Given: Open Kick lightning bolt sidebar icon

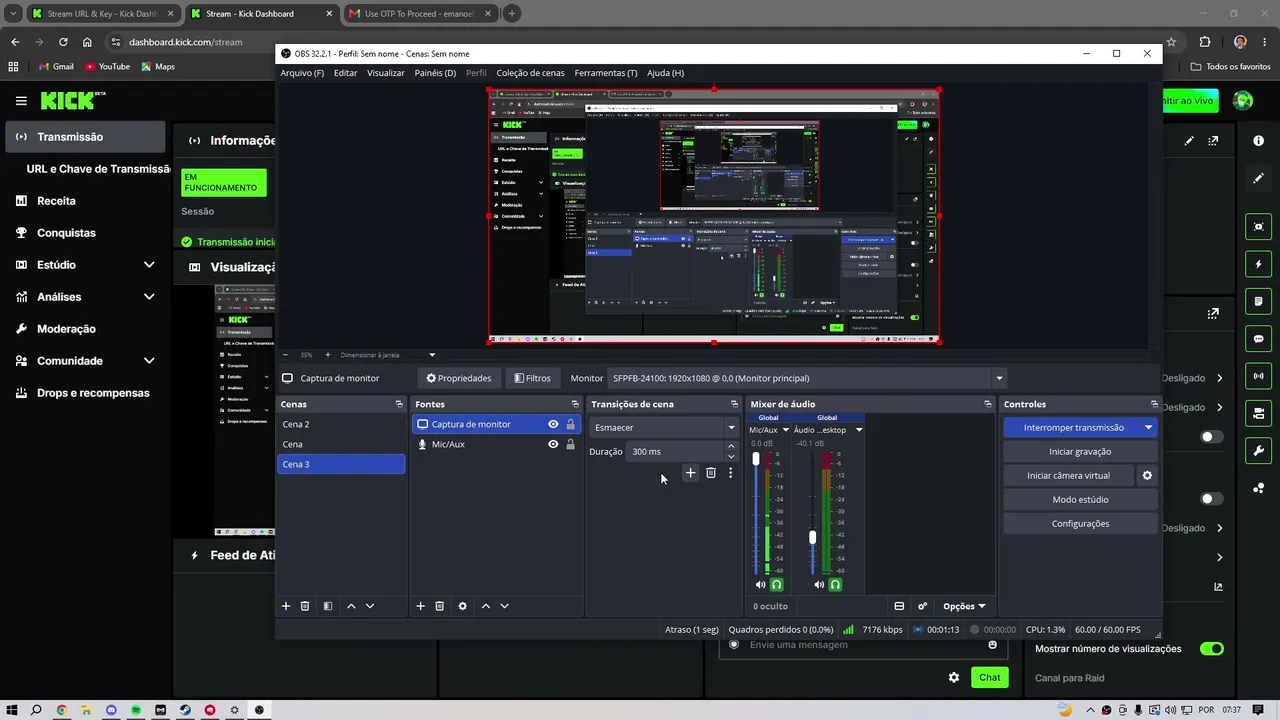Looking at the screenshot, I should tap(1259, 264).
